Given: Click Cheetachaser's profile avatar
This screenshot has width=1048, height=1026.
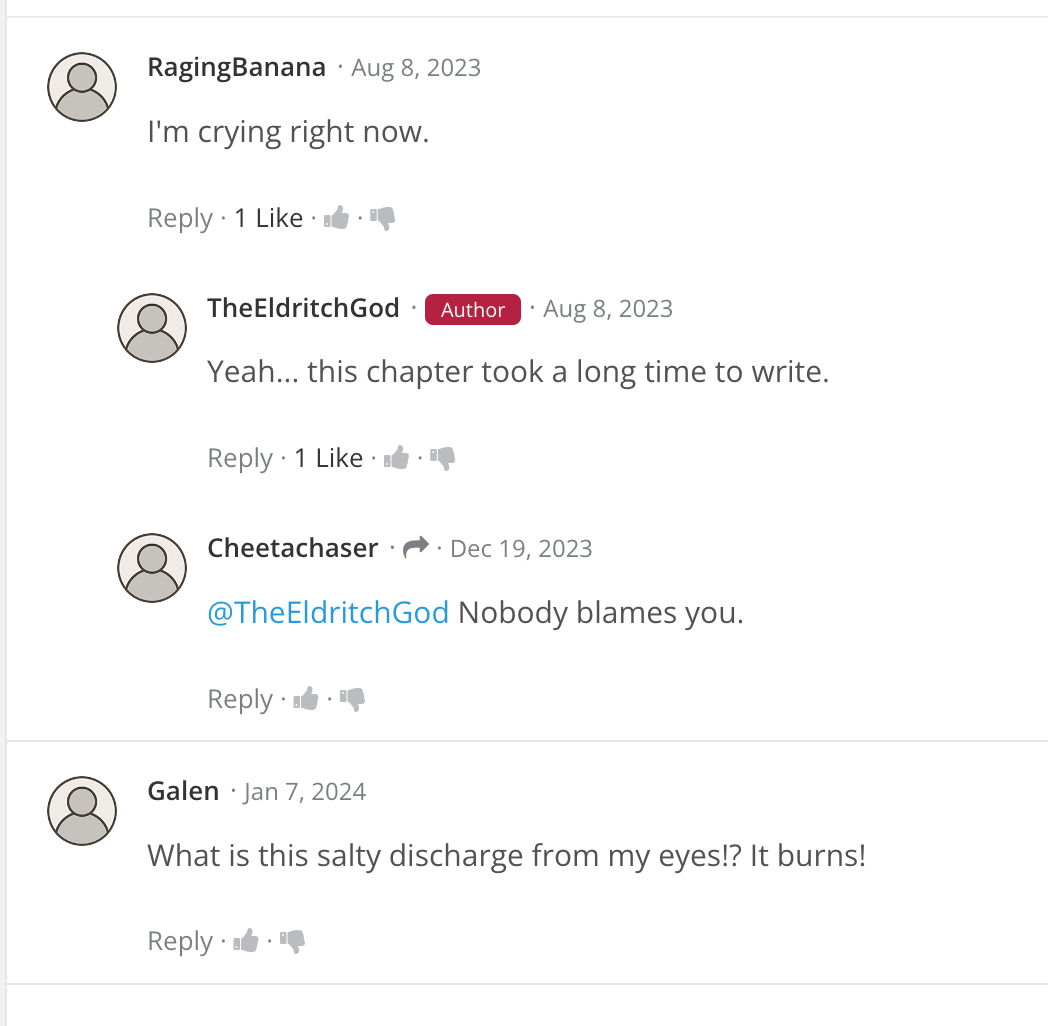Looking at the screenshot, I should point(152,568).
